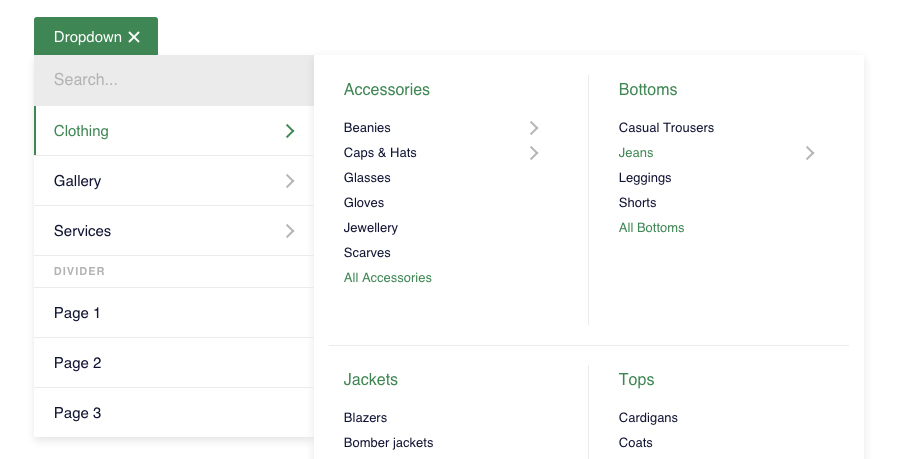Image resolution: width=912 pixels, height=459 pixels.
Task: Select Page 2 menu item
Action: 77,363
